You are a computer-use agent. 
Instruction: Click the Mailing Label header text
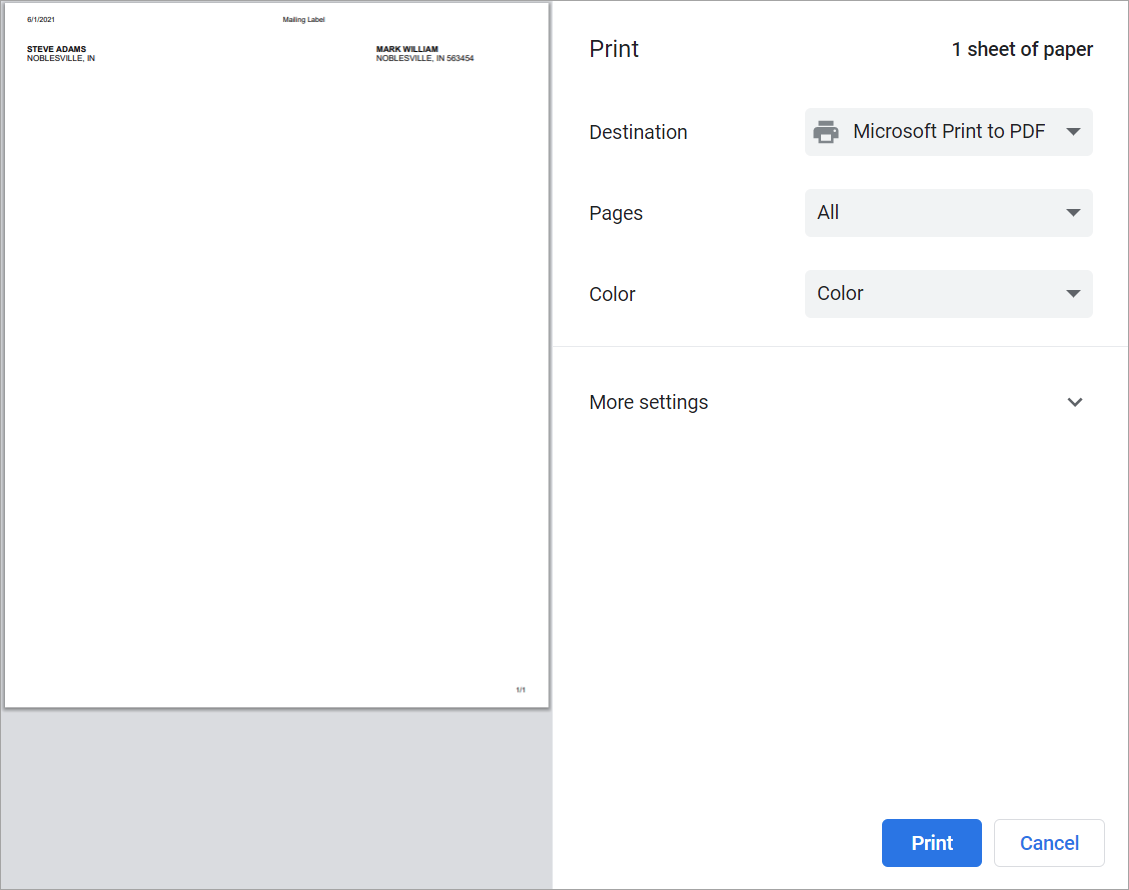pos(303,19)
